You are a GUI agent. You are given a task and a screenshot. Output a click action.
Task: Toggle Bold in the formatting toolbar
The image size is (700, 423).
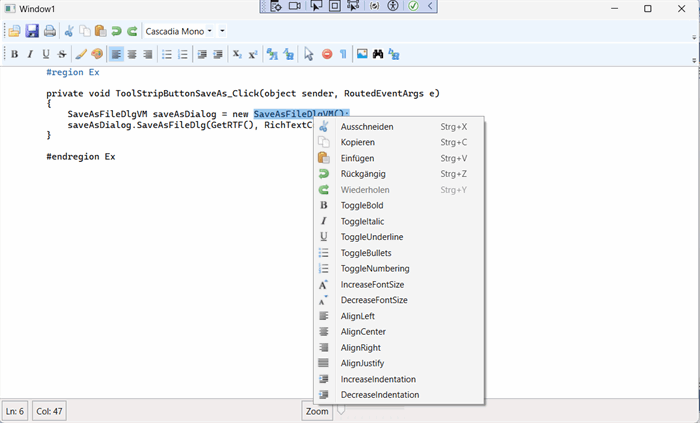[x=15, y=54]
